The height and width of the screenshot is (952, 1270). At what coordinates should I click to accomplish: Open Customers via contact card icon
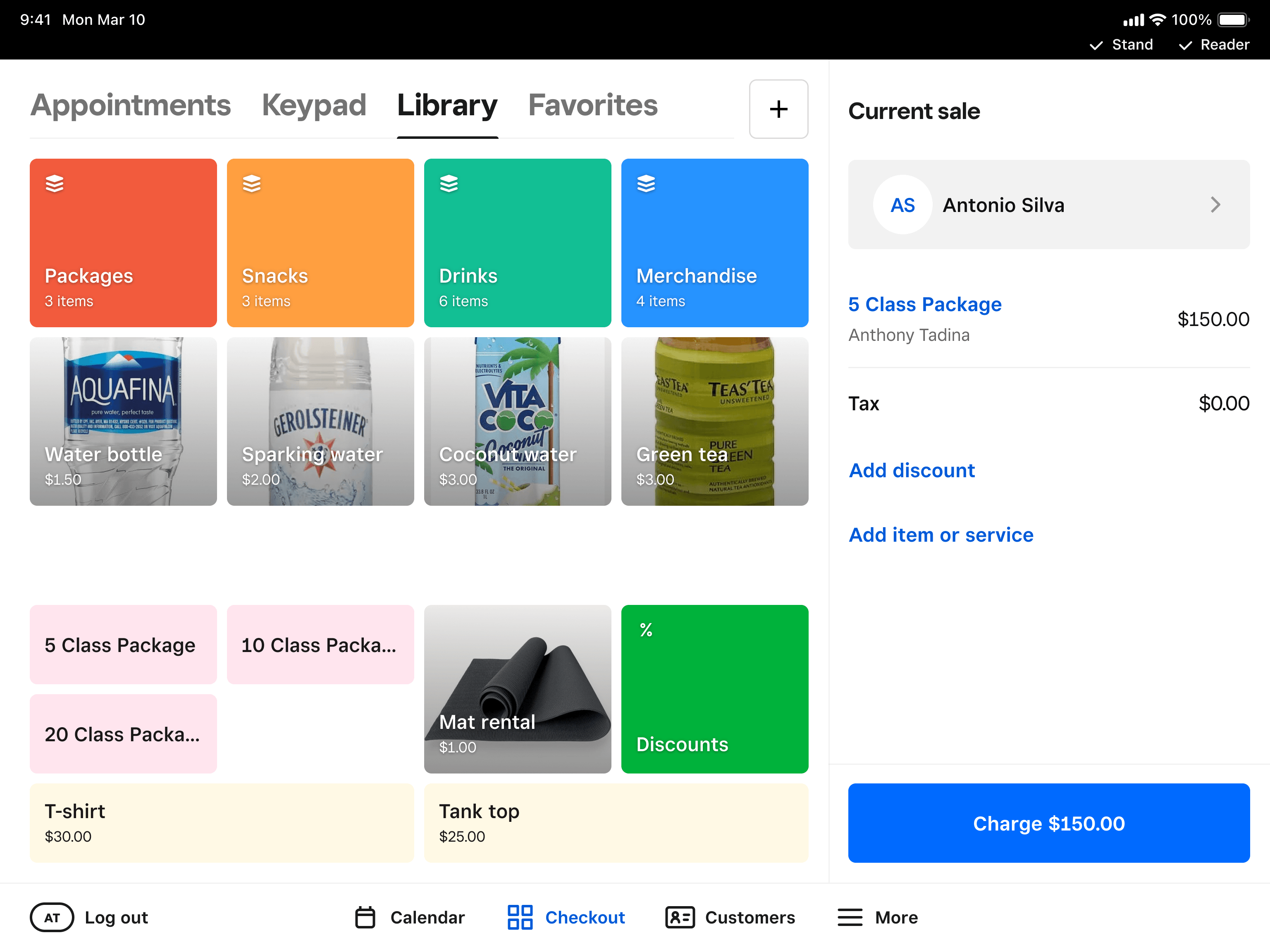680,917
